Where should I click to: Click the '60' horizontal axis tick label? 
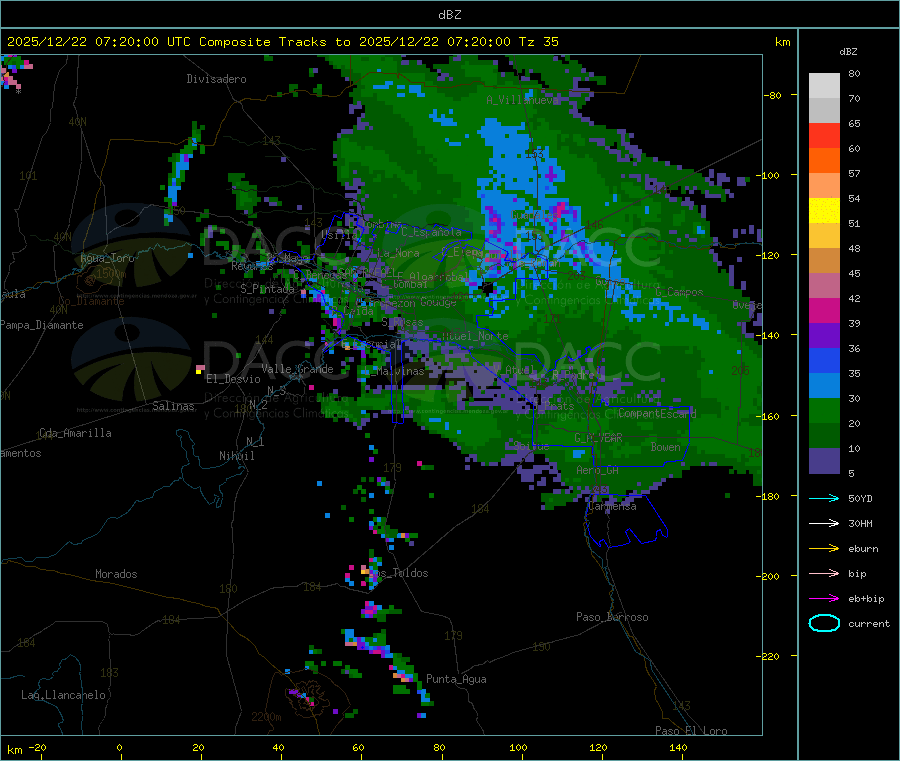[x=358, y=747]
